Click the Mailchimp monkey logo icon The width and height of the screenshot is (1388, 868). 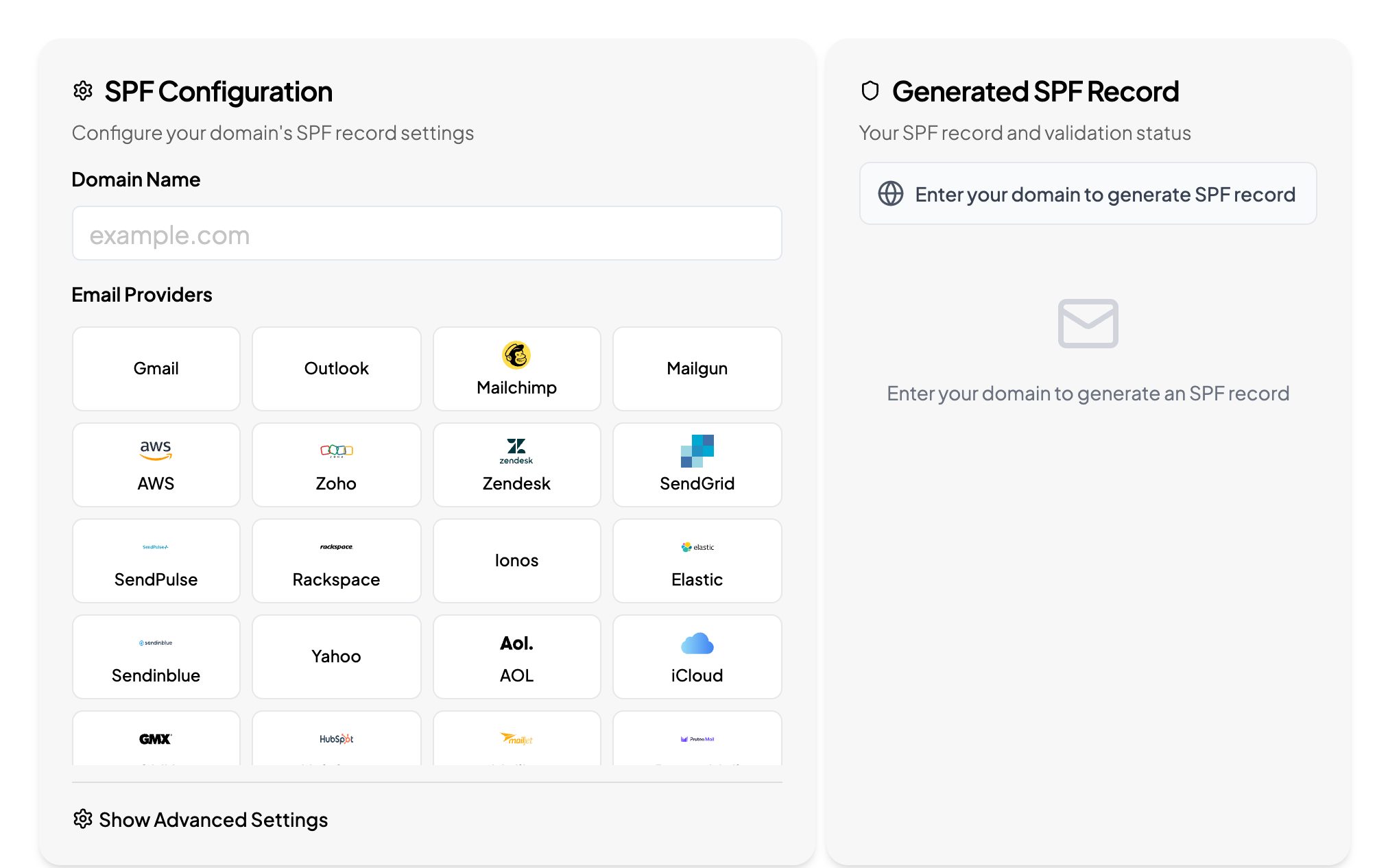pos(516,355)
